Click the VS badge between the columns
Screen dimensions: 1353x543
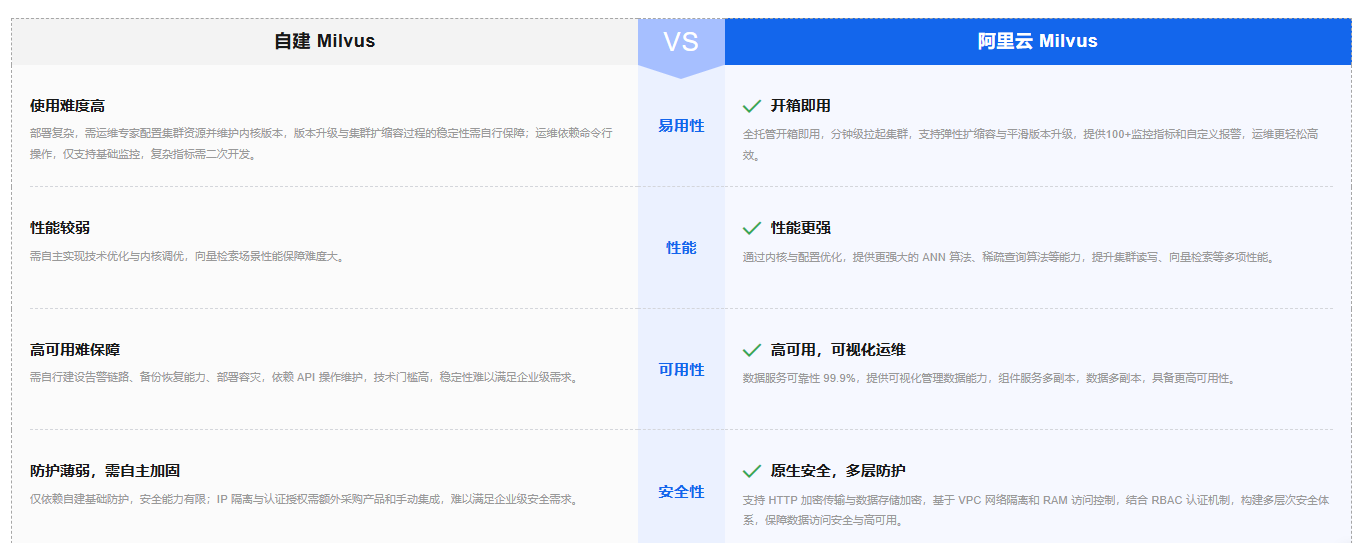point(681,42)
